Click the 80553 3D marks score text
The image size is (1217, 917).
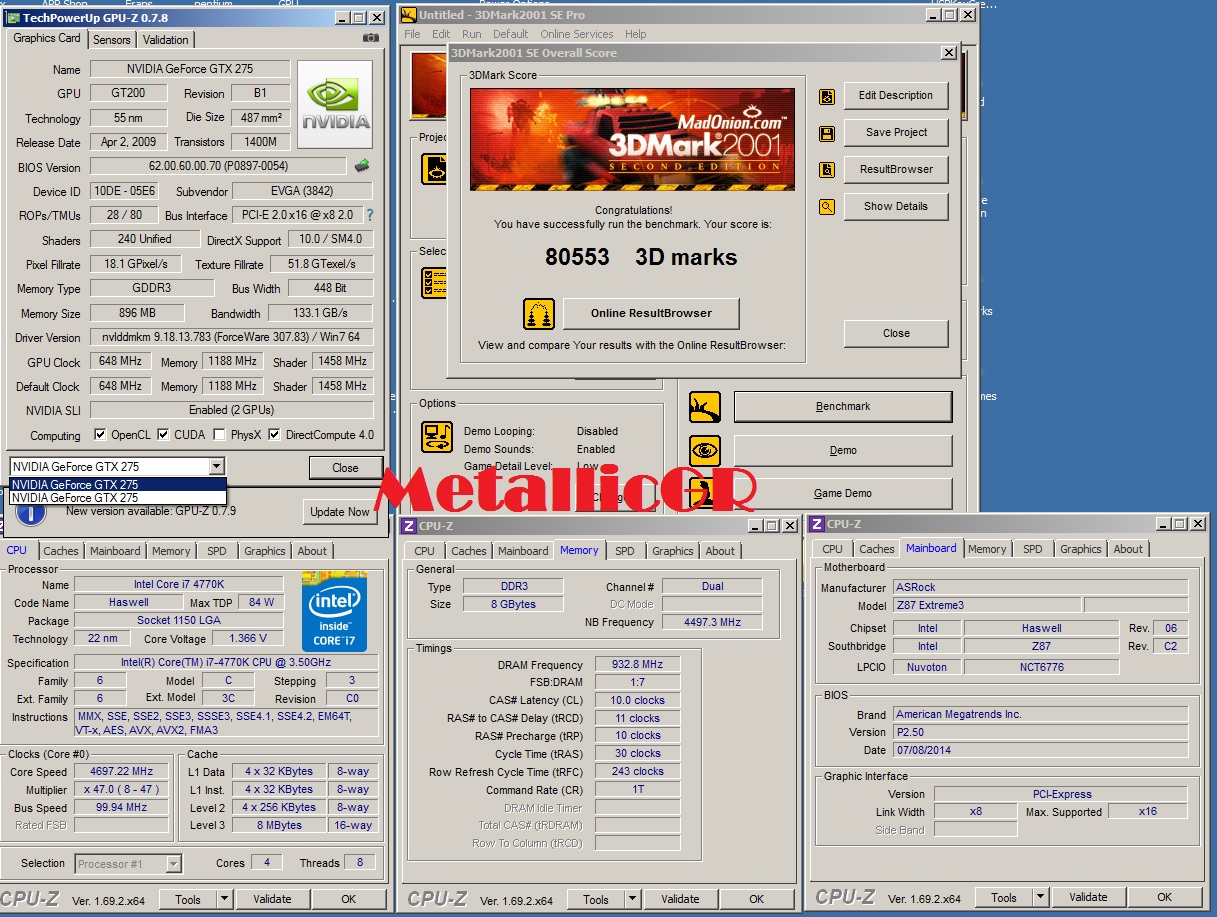click(641, 257)
